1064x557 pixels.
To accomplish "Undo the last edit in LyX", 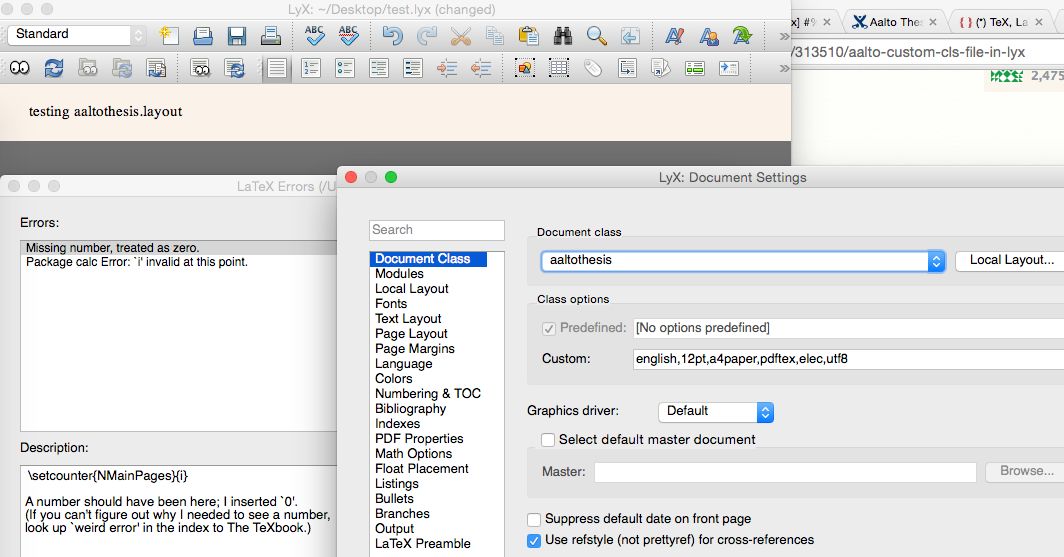I will [x=392, y=35].
